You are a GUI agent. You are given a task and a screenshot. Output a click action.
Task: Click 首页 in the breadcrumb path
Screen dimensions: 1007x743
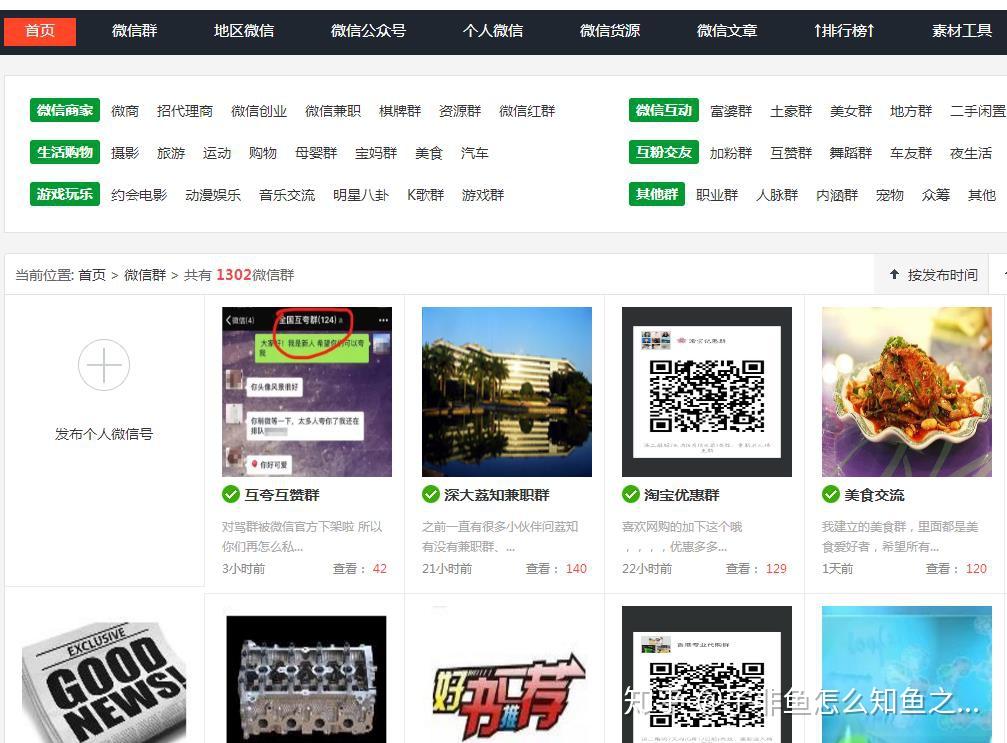point(92,275)
